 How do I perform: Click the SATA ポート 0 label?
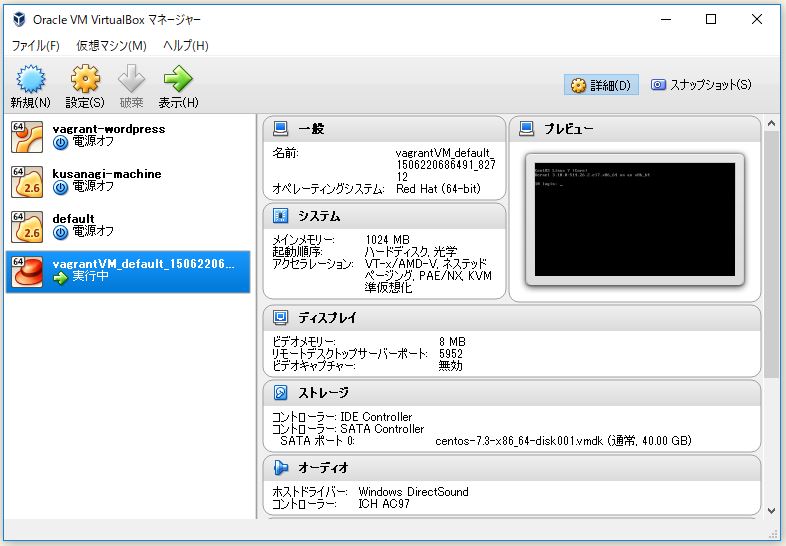(317, 441)
